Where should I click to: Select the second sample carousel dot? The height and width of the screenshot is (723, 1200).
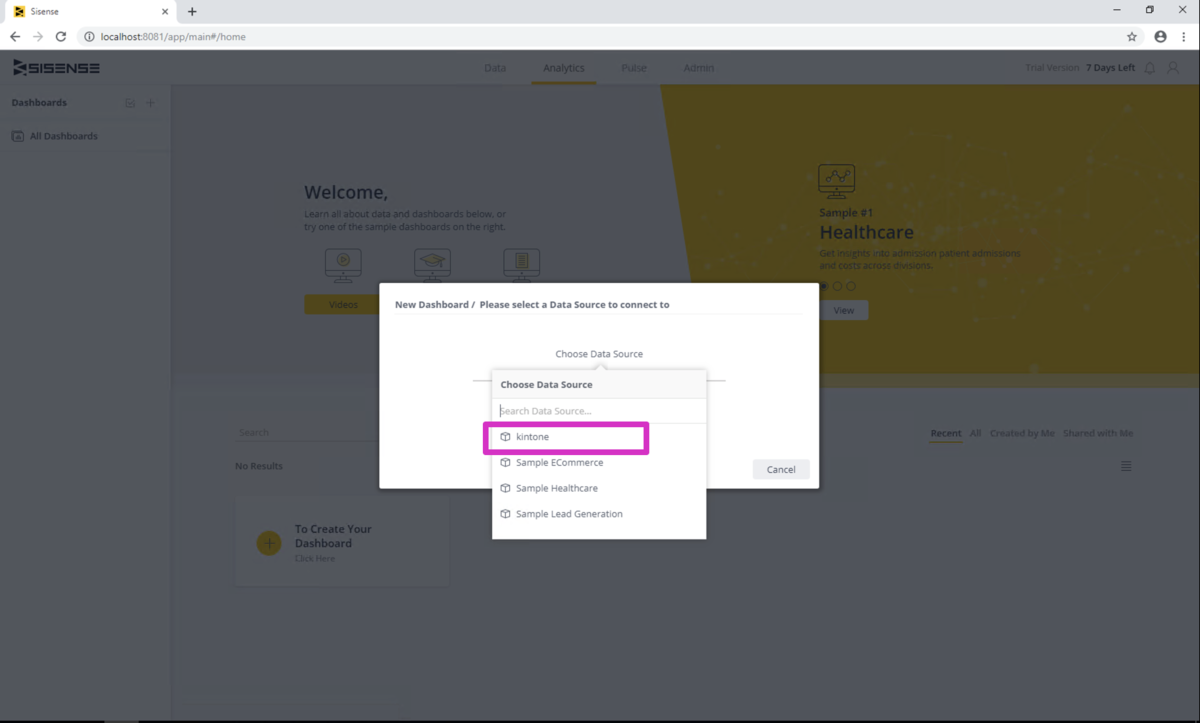[x=838, y=286]
